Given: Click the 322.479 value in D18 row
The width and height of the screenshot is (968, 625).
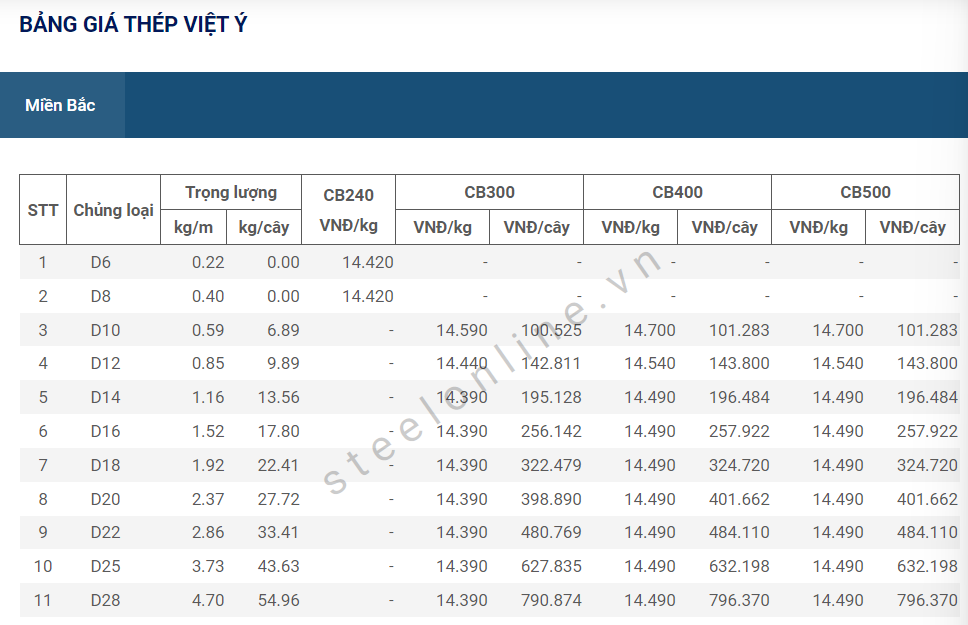Looking at the screenshot, I should pos(551,466).
